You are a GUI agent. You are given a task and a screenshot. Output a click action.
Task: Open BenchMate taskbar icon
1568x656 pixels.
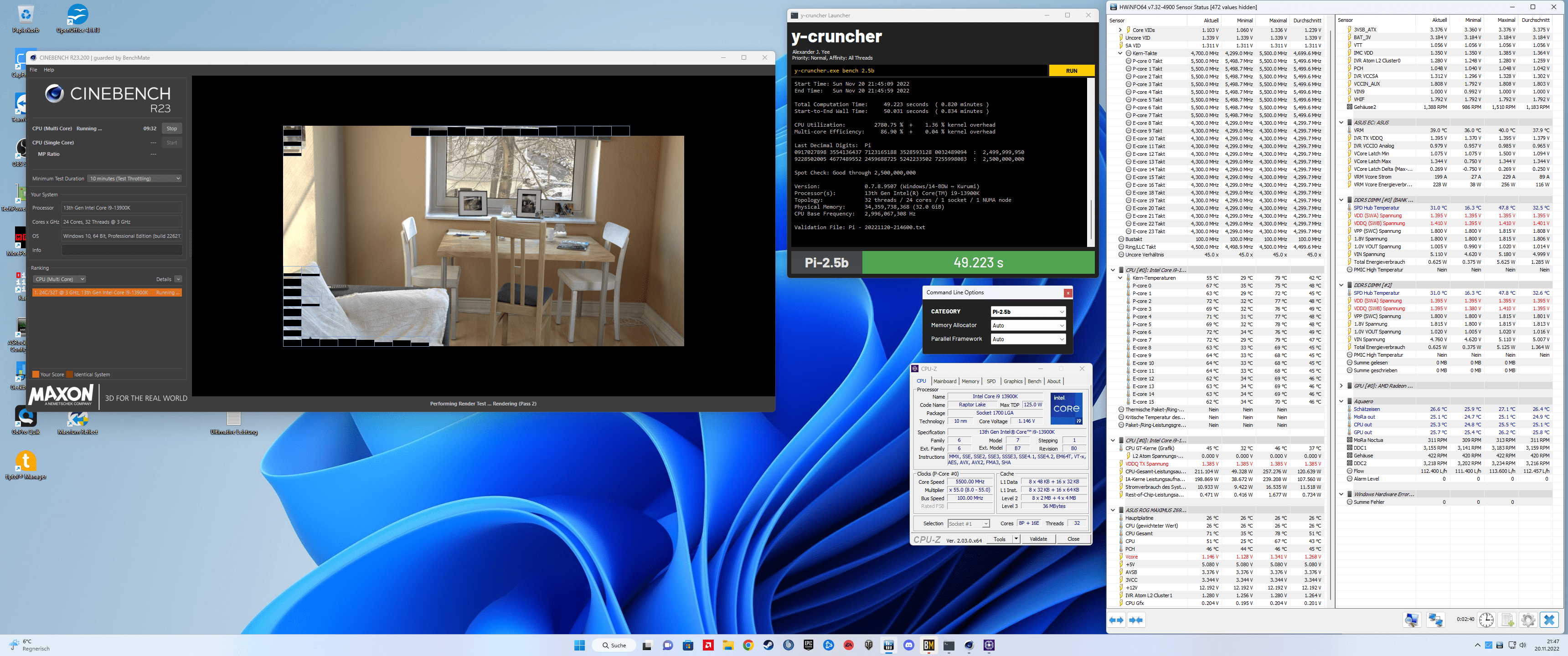pyautogui.click(x=929, y=645)
